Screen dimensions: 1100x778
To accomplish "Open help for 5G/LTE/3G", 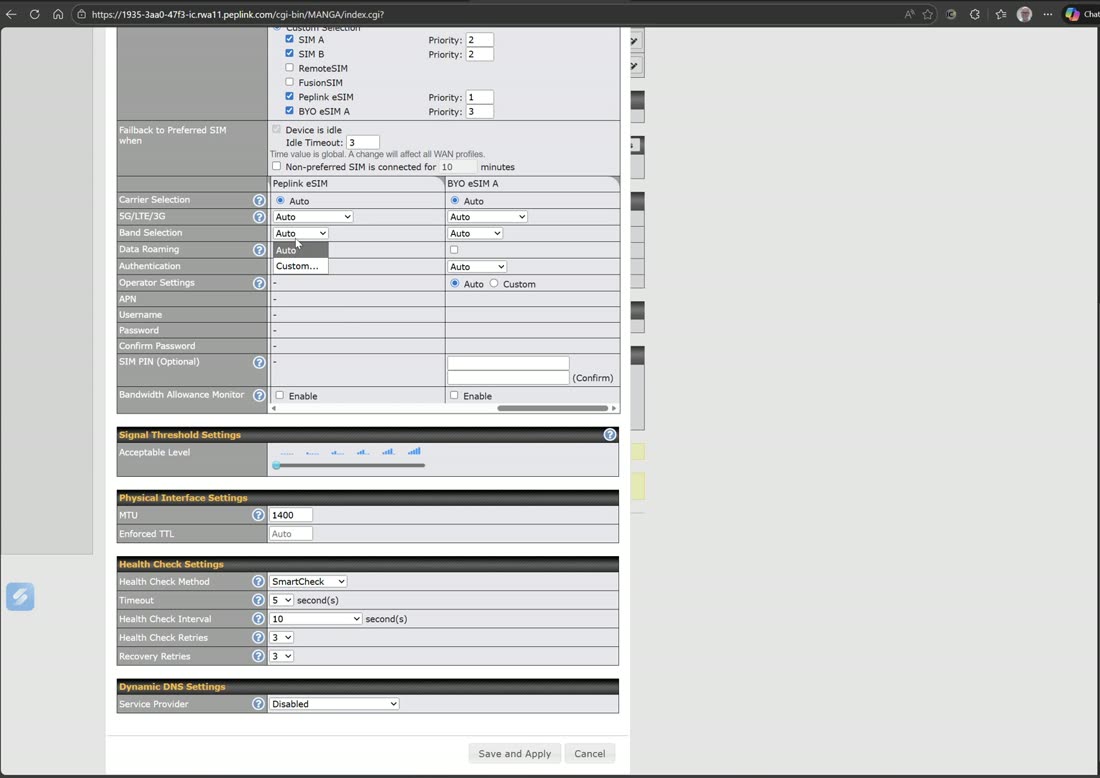I will (x=259, y=217).
